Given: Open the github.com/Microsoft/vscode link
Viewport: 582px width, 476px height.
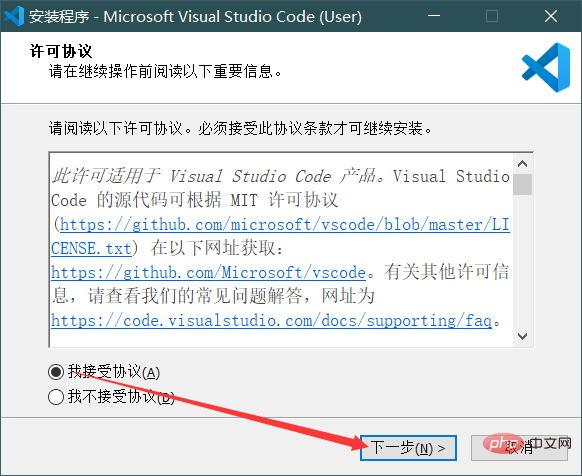Looking at the screenshot, I should pyautogui.click(x=209, y=273).
